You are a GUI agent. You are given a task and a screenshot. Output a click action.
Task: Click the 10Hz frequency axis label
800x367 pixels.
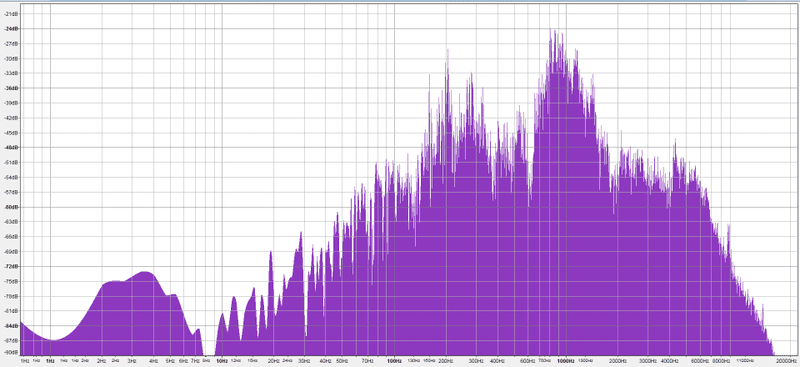click(x=222, y=360)
